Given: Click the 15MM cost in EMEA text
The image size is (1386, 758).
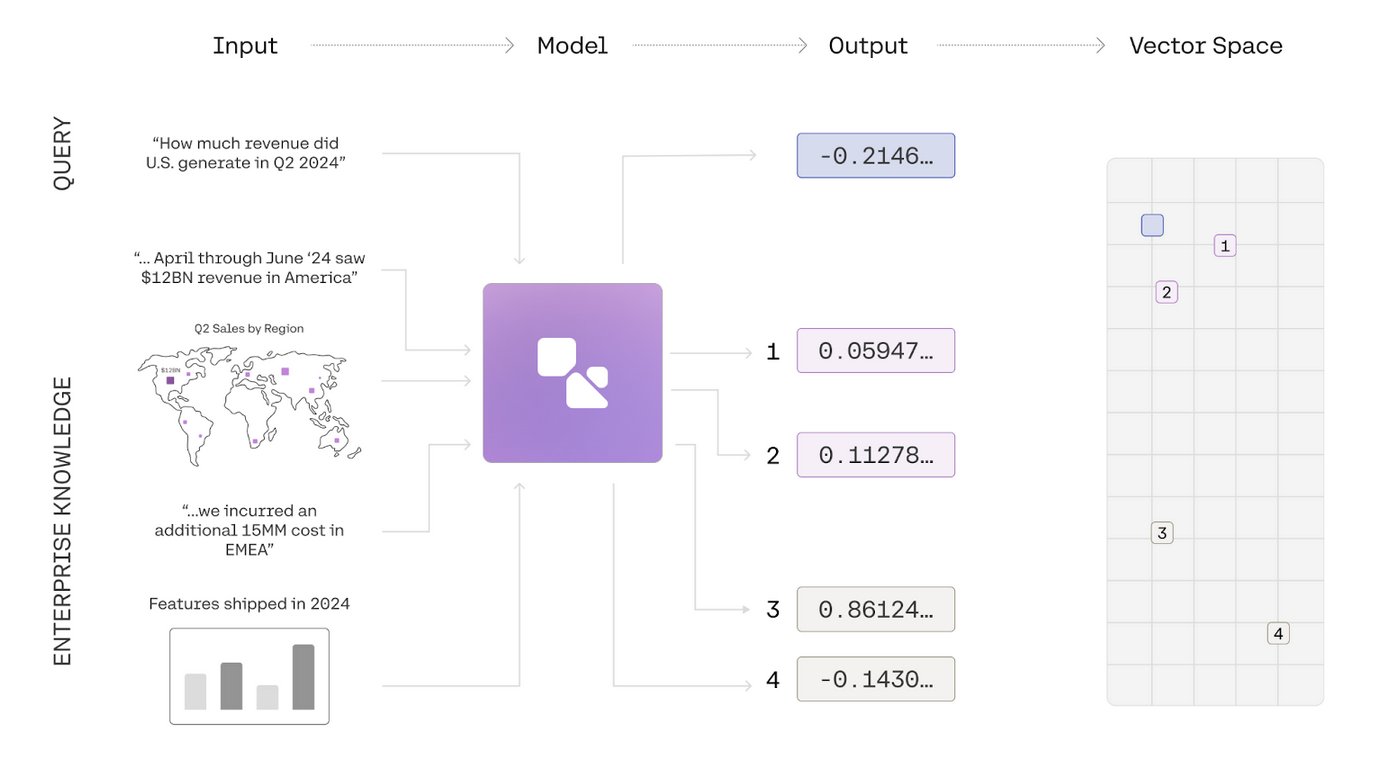Looking at the screenshot, I should pos(249,530).
